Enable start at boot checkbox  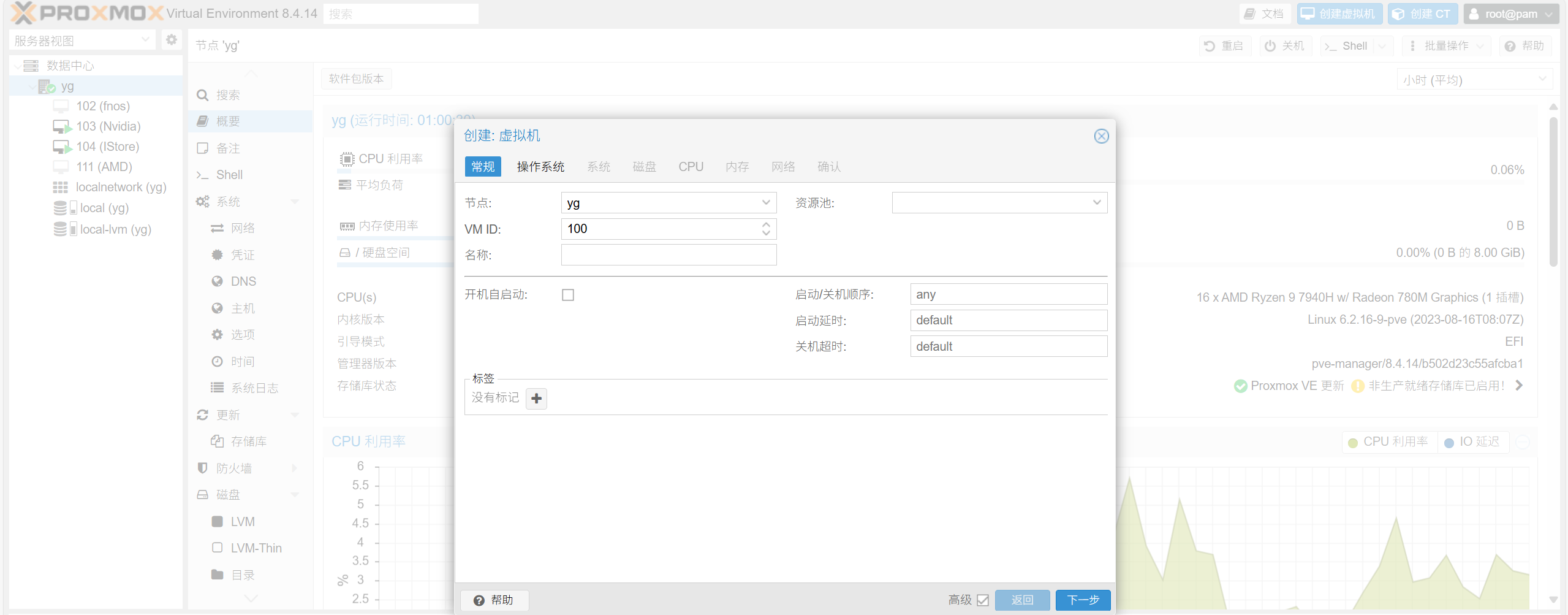click(x=568, y=295)
